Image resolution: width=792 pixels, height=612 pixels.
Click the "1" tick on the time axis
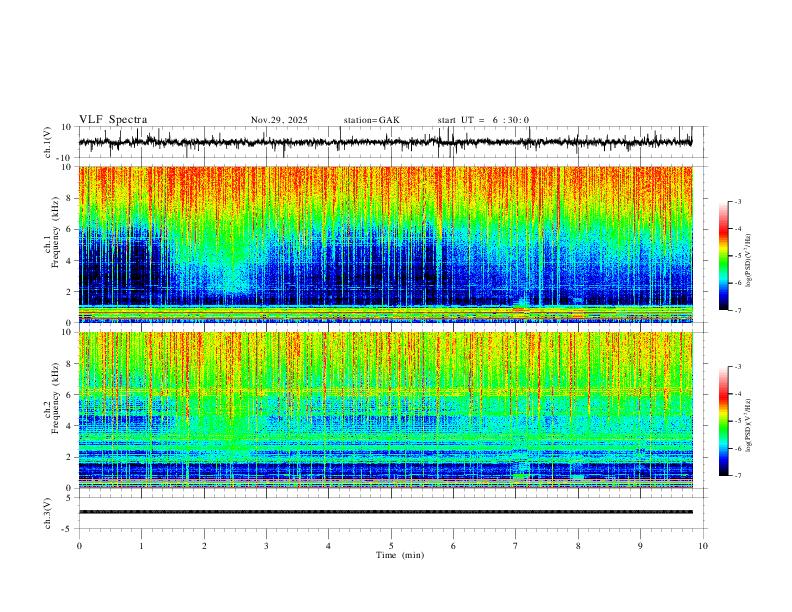141,546
